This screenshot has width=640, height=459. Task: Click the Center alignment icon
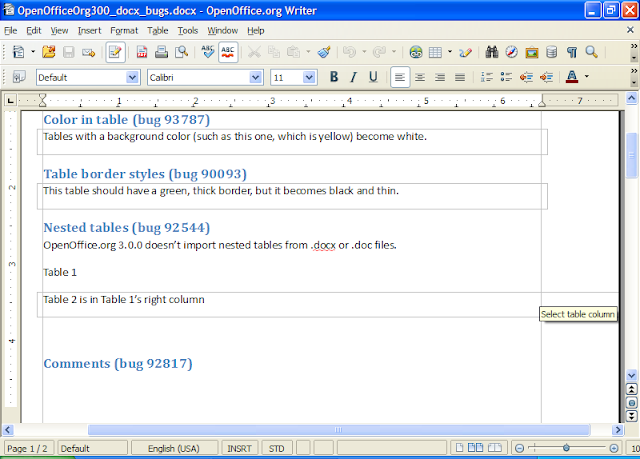(x=420, y=77)
